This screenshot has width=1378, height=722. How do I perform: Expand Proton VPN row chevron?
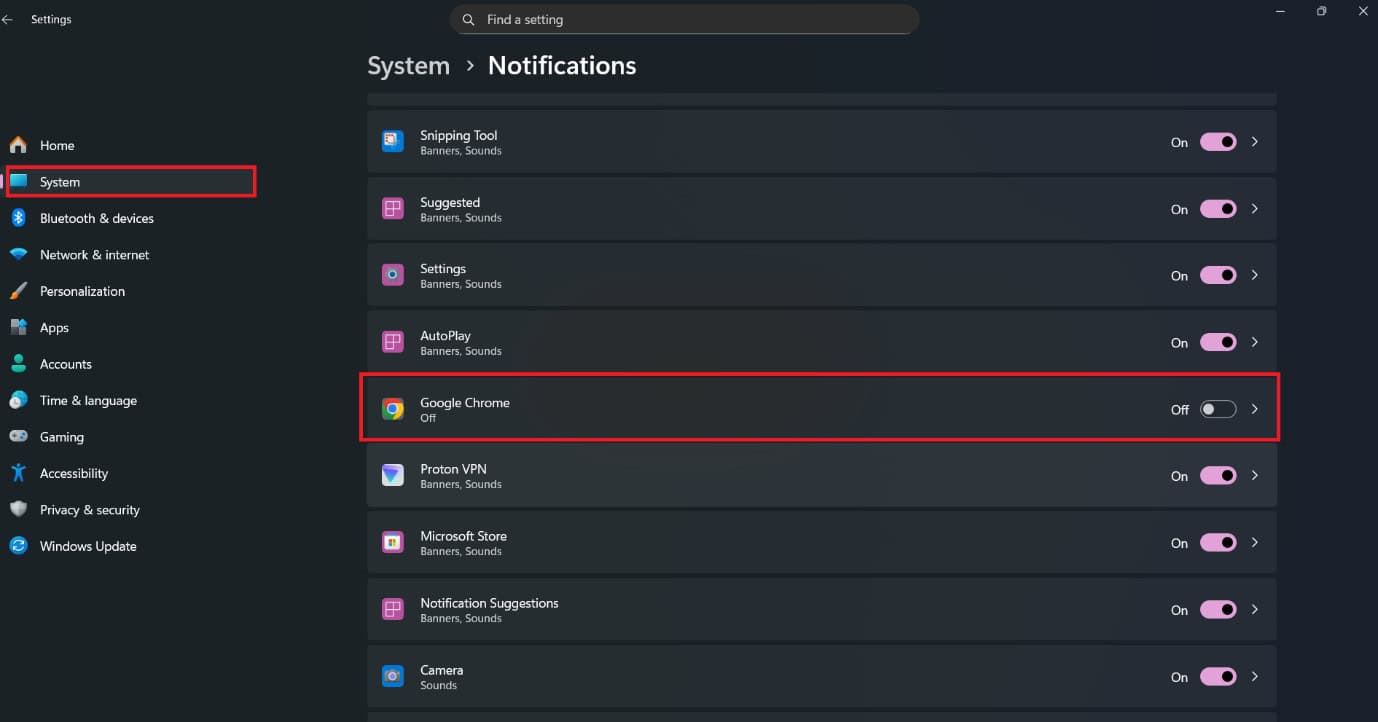click(x=1255, y=476)
